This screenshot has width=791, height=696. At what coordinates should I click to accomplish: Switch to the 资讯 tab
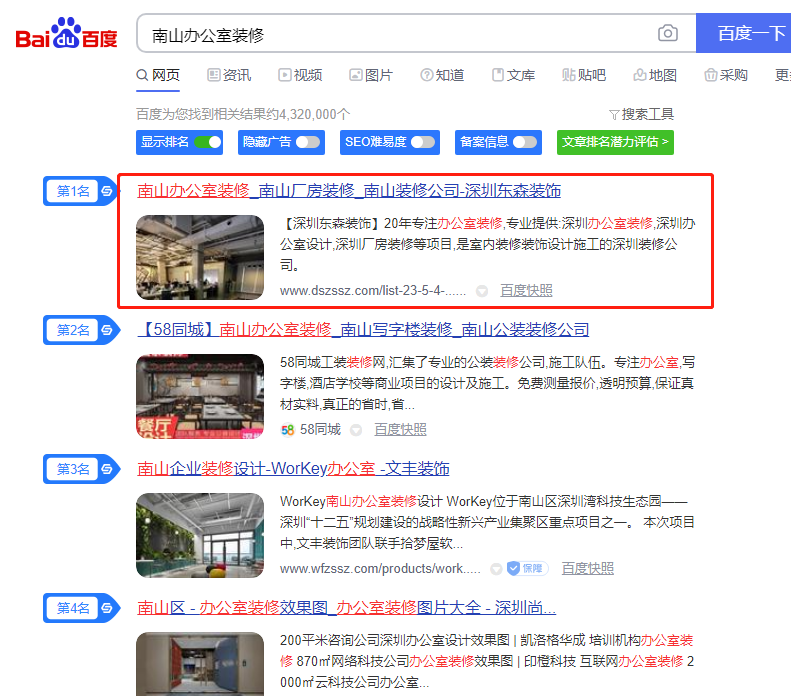click(x=229, y=76)
